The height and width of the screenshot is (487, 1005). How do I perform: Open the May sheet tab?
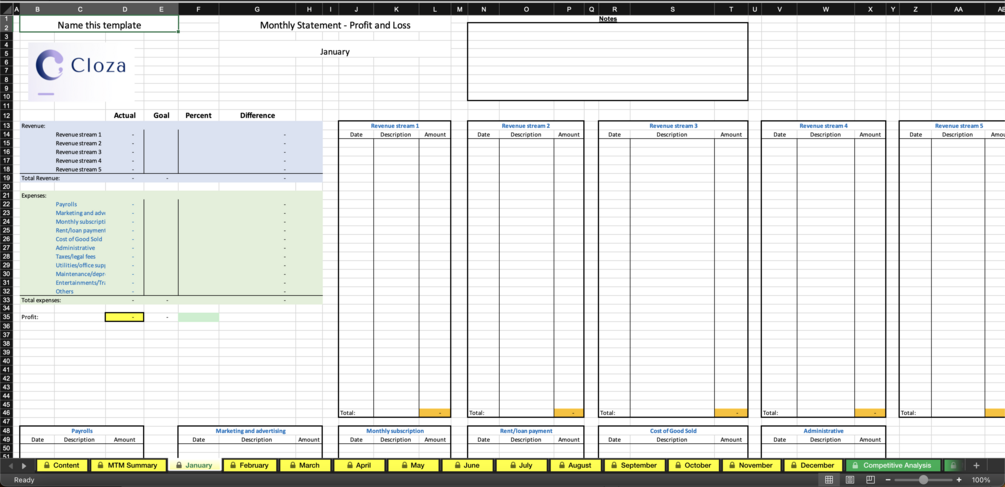pyautogui.click(x=413, y=465)
